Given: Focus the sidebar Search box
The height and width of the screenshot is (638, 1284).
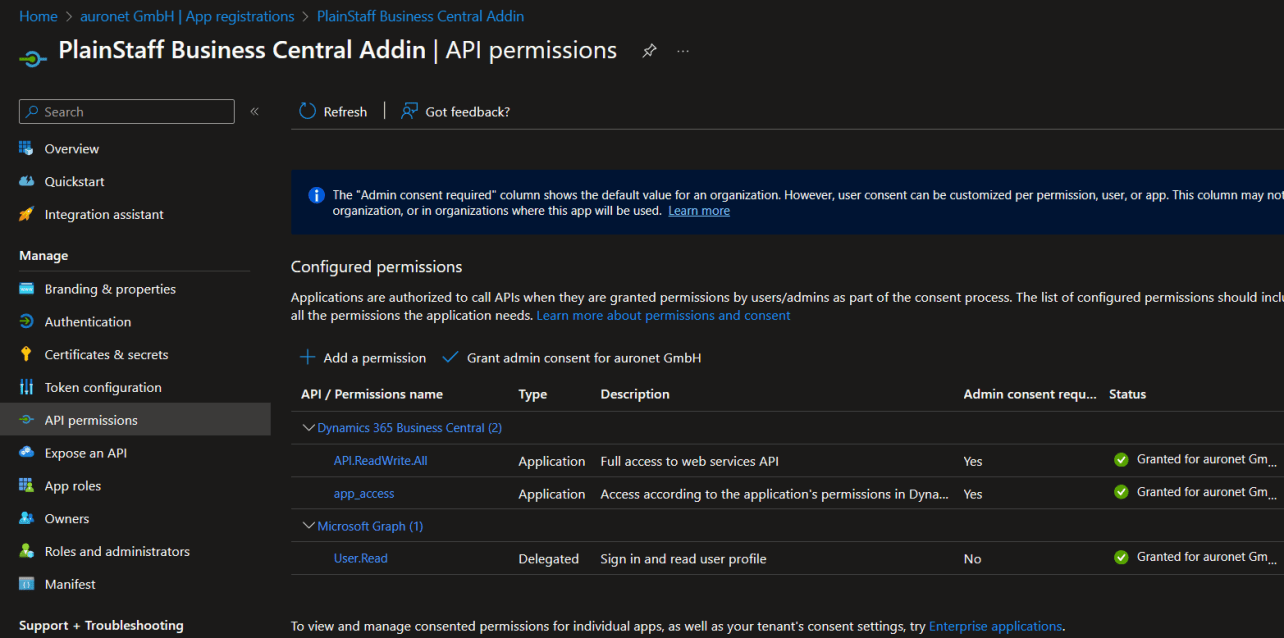Looking at the screenshot, I should click(x=127, y=112).
